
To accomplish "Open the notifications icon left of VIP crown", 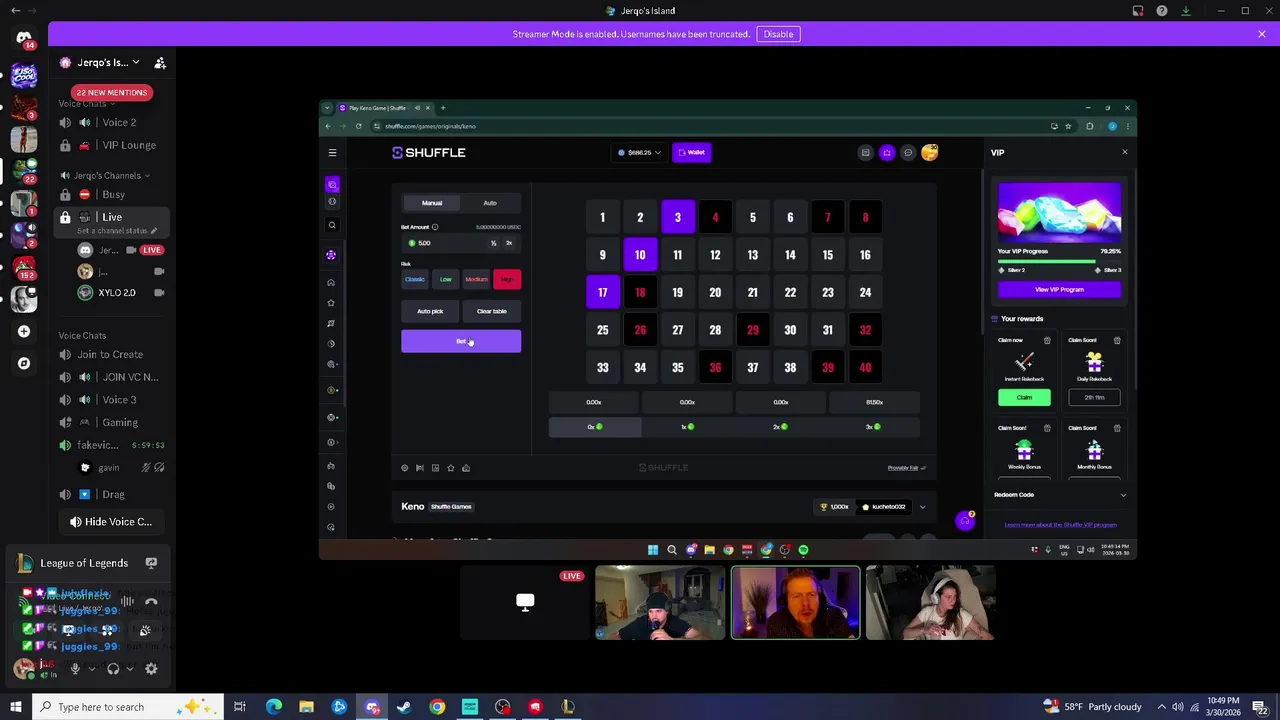I will 866,153.
